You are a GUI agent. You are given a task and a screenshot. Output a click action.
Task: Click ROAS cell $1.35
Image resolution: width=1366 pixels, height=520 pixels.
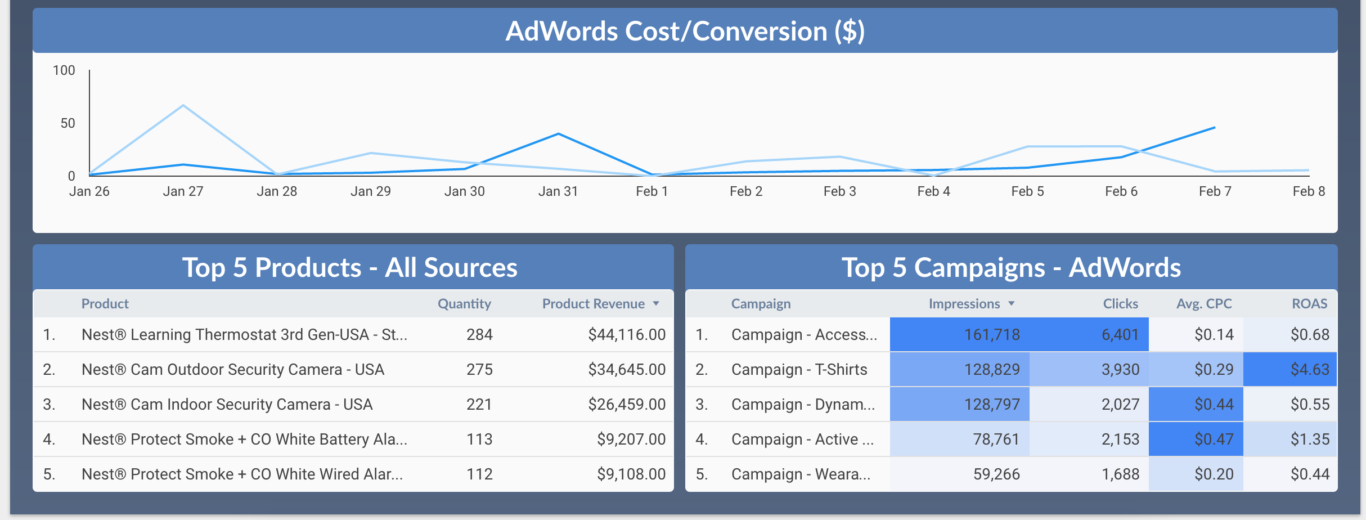coord(1291,439)
